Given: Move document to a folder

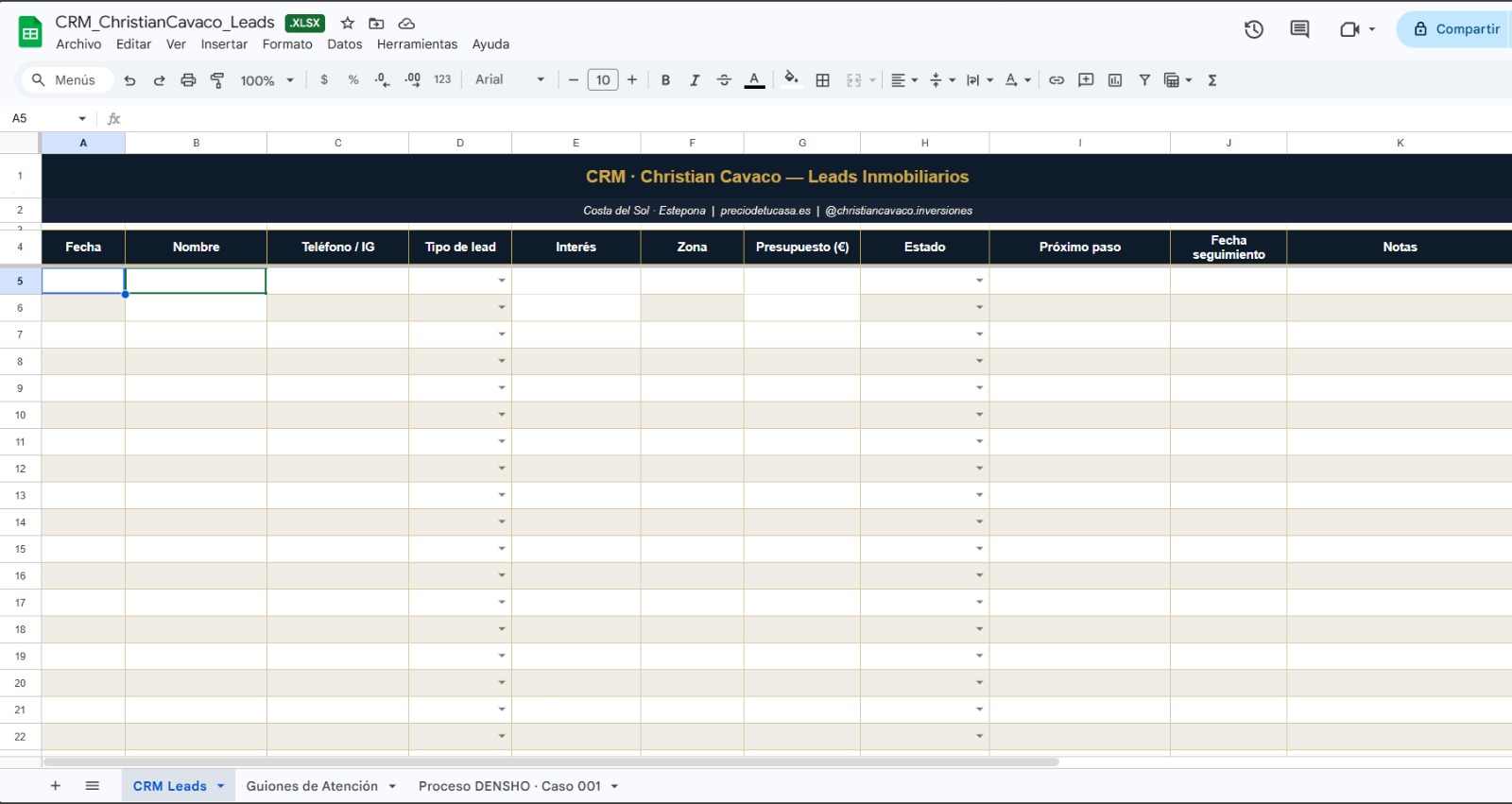Looking at the screenshot, I should pos(376,23).
